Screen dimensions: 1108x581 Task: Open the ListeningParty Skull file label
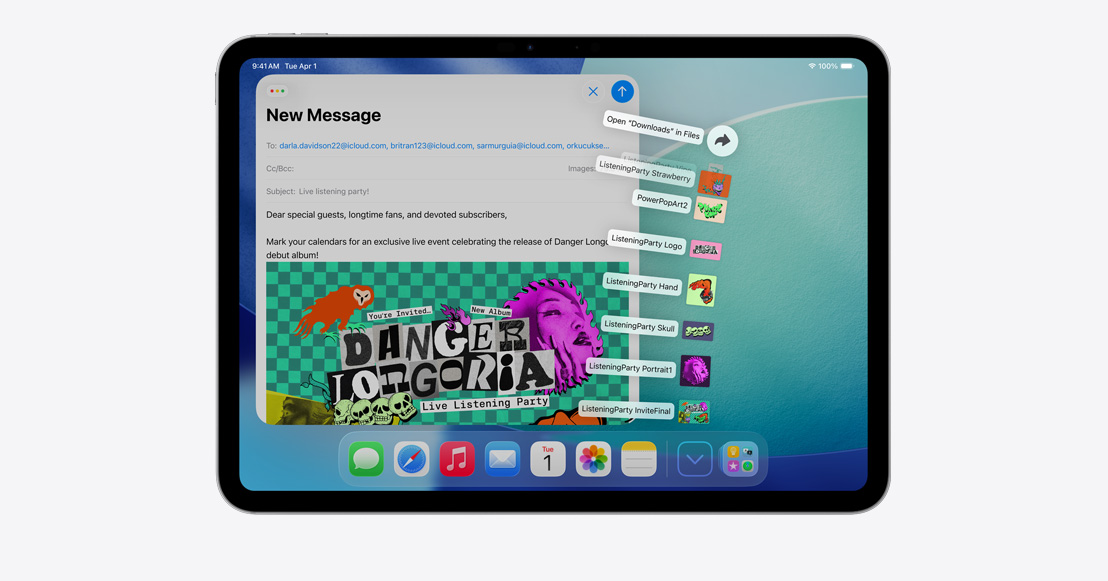pyautogui.click(x=640, y=326)
